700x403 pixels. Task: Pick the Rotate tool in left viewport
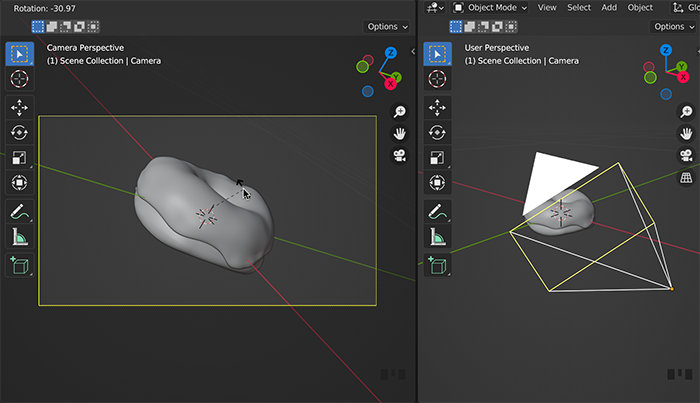pos(19,133)
